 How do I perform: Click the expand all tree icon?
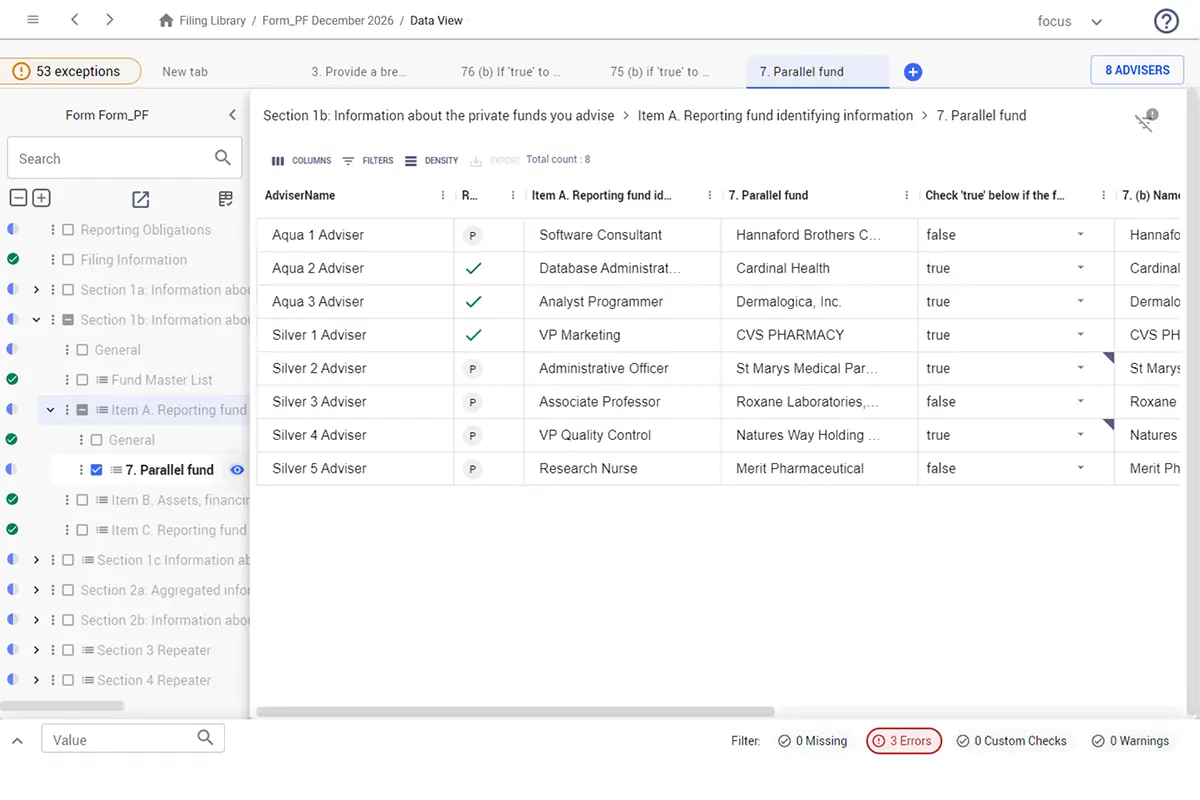pyautogui.click(x=41, y=198)
